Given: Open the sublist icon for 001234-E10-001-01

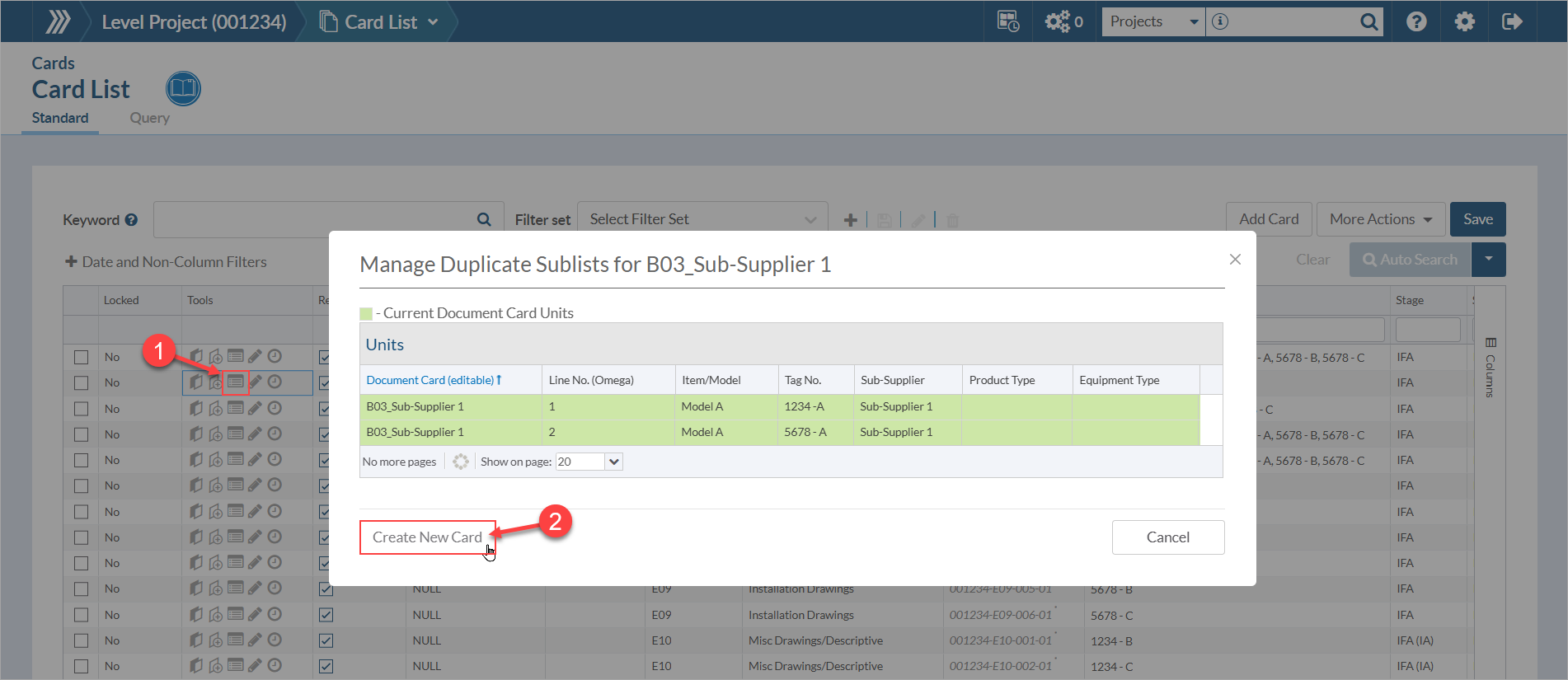Looking at the screenshot, I should pos(235,640).
